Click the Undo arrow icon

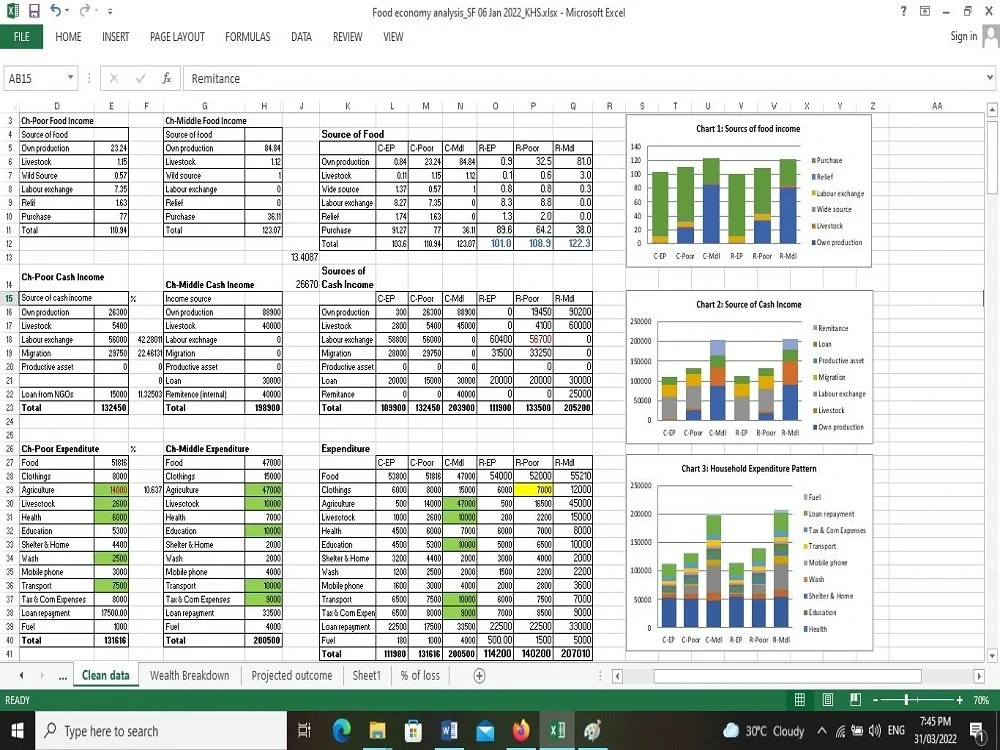(x=55, y=10)
